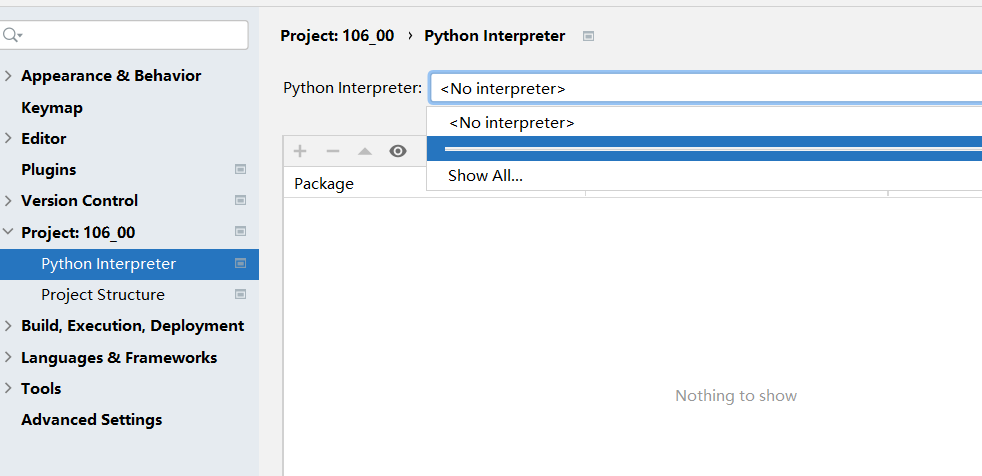The width and height of the screenshot is (982, 476).
Task: Click the project-level icon beside Version Control
Action: [240, 200]
